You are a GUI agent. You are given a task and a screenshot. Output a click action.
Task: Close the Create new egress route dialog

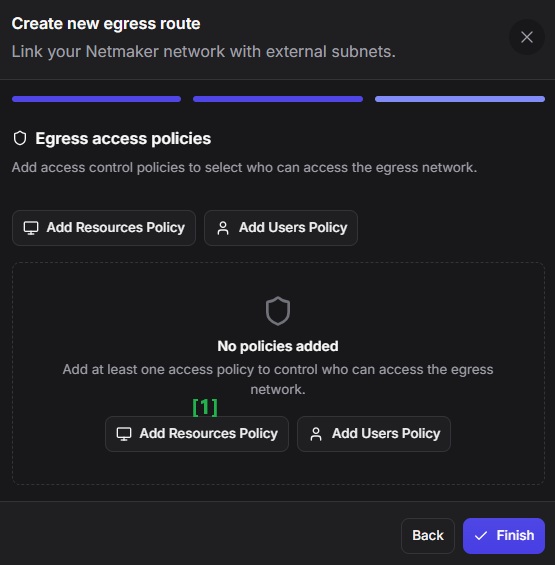[527, 37]
